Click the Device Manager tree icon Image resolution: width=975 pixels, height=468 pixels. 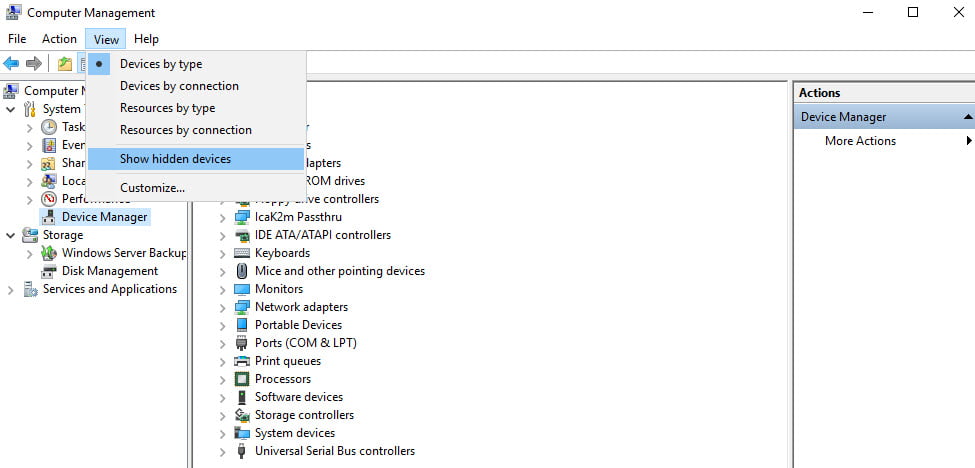pyautogui.click(x=49, y=217)
